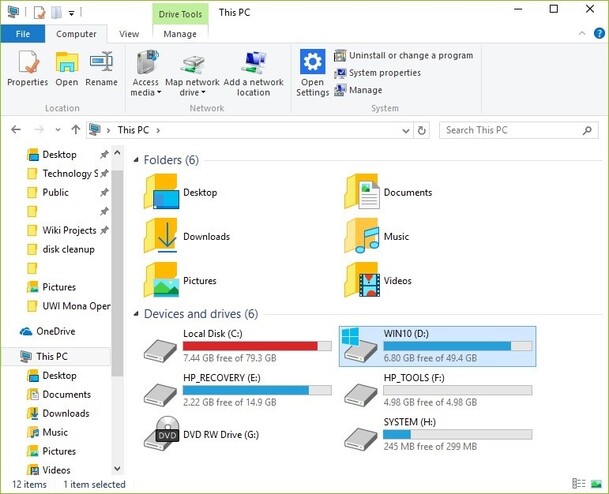Image resolution: width=609 pixels, height=494 pixels.
Task: Open the File menu tab
Action: [22, 34]
